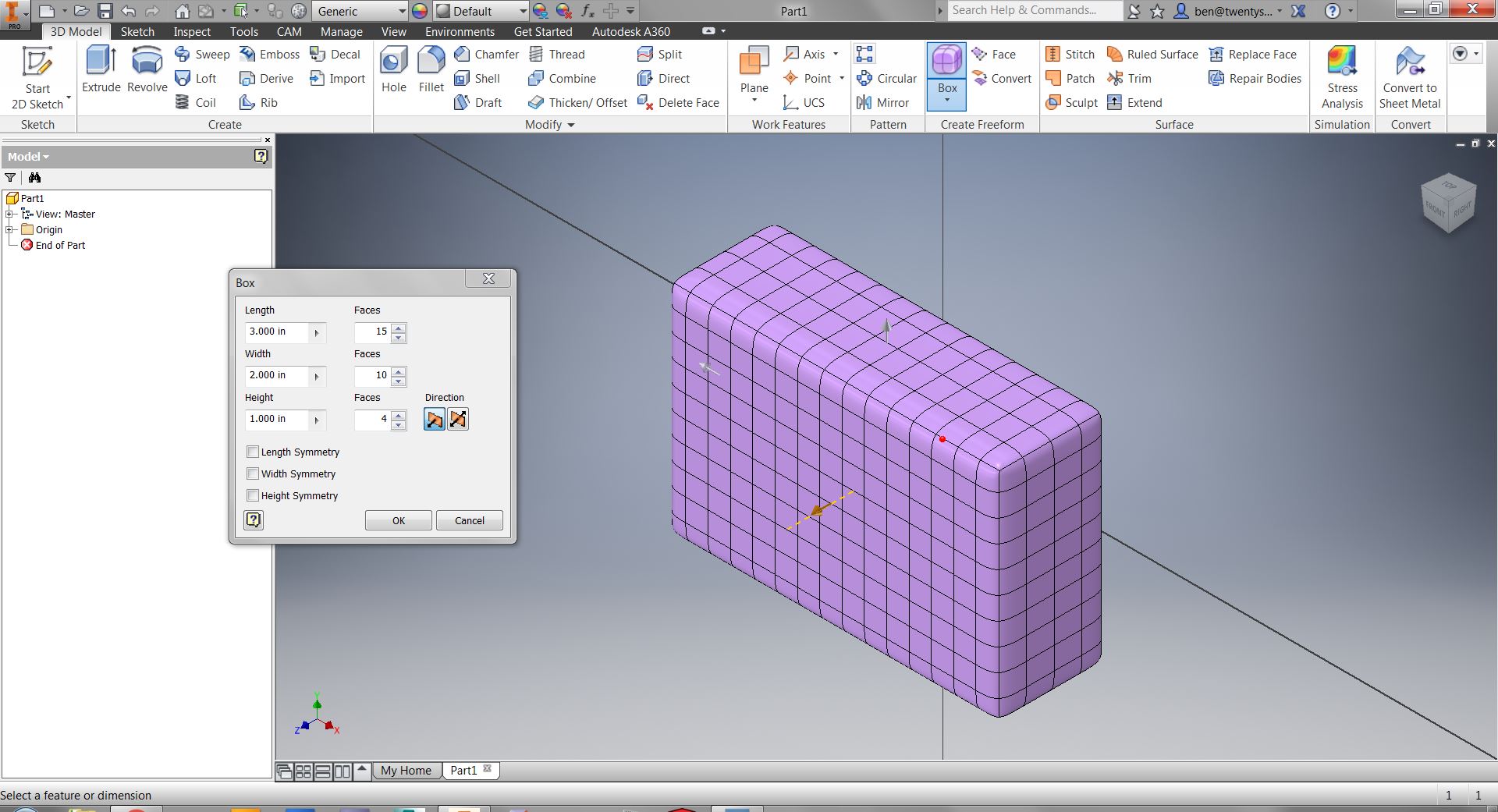The width and height of the screenshot is (1498, 812).
Task: Increase the Height Faces count
Action: coord(399,416)
